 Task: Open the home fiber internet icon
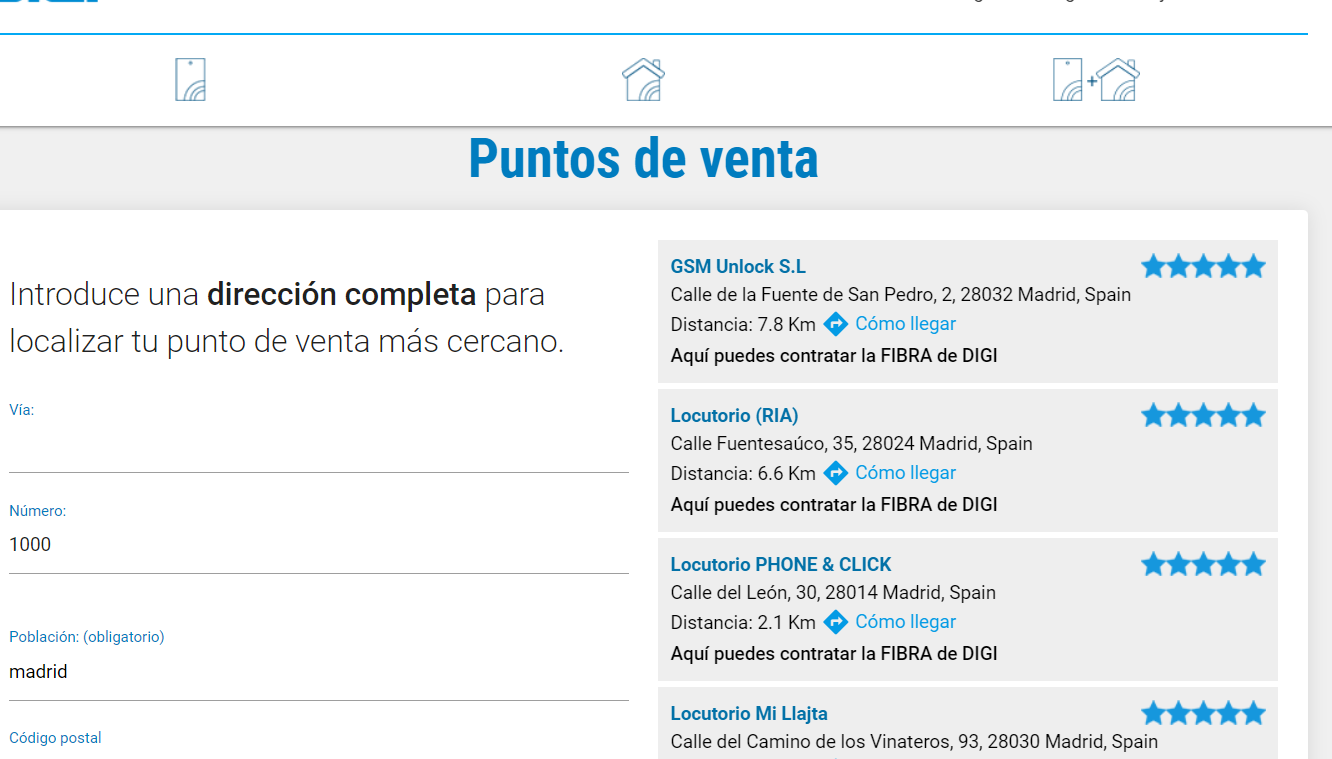point(643,79)
